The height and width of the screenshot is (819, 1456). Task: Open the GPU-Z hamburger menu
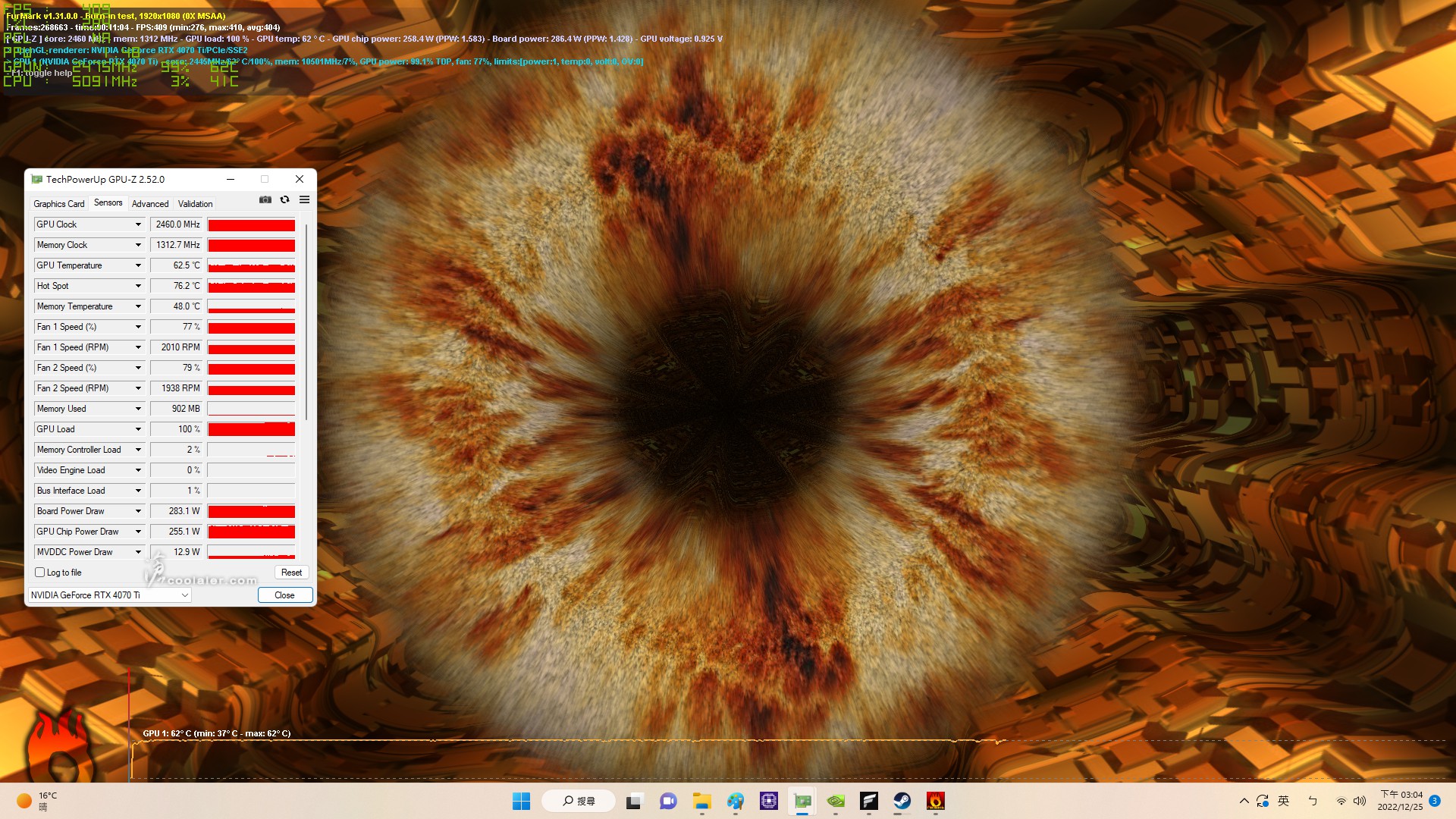[x=304, y=200]
